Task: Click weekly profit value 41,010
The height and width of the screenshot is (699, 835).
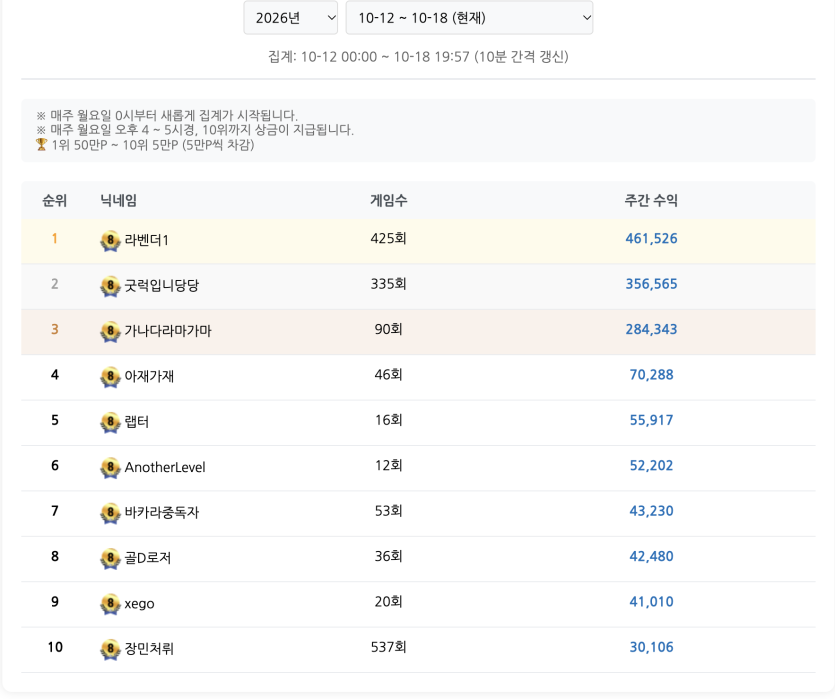Action: click(651, 602)
